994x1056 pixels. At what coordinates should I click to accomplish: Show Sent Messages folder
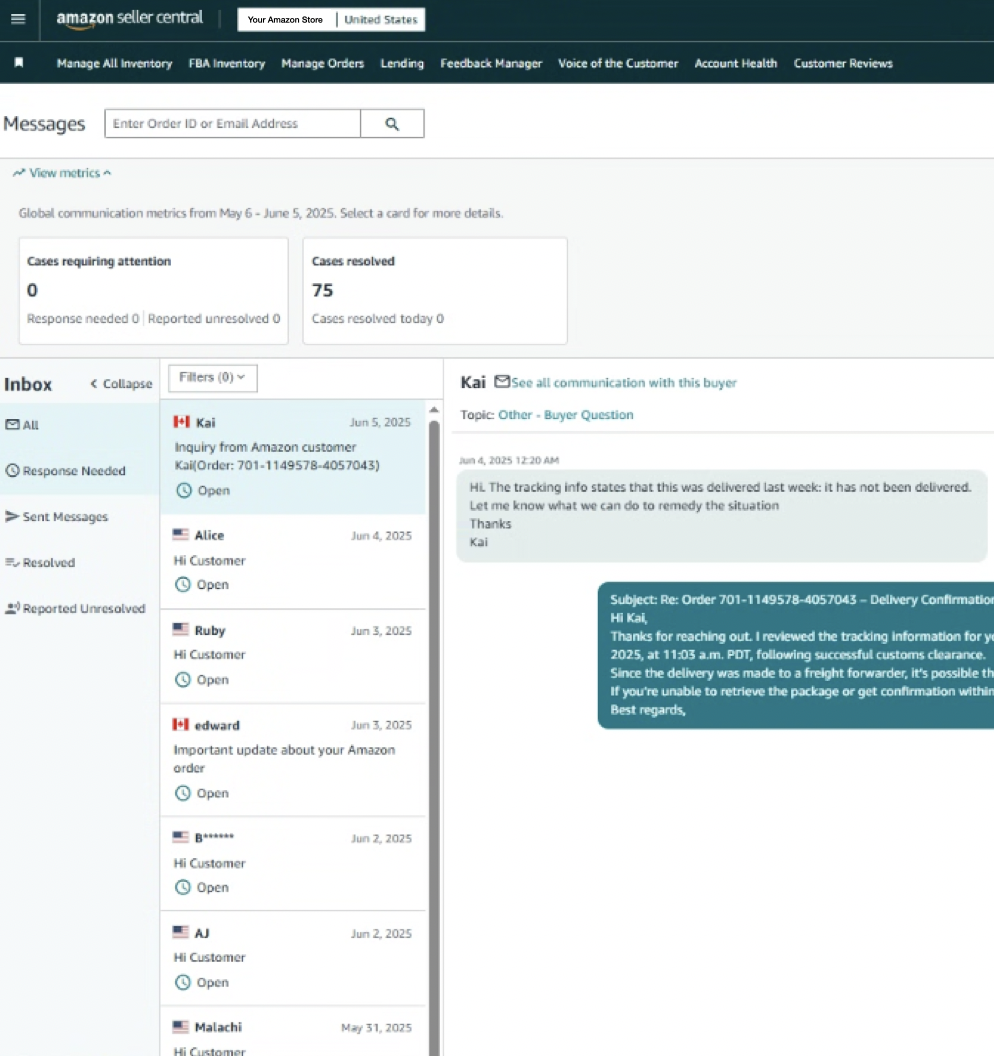[x=79, y=517]
